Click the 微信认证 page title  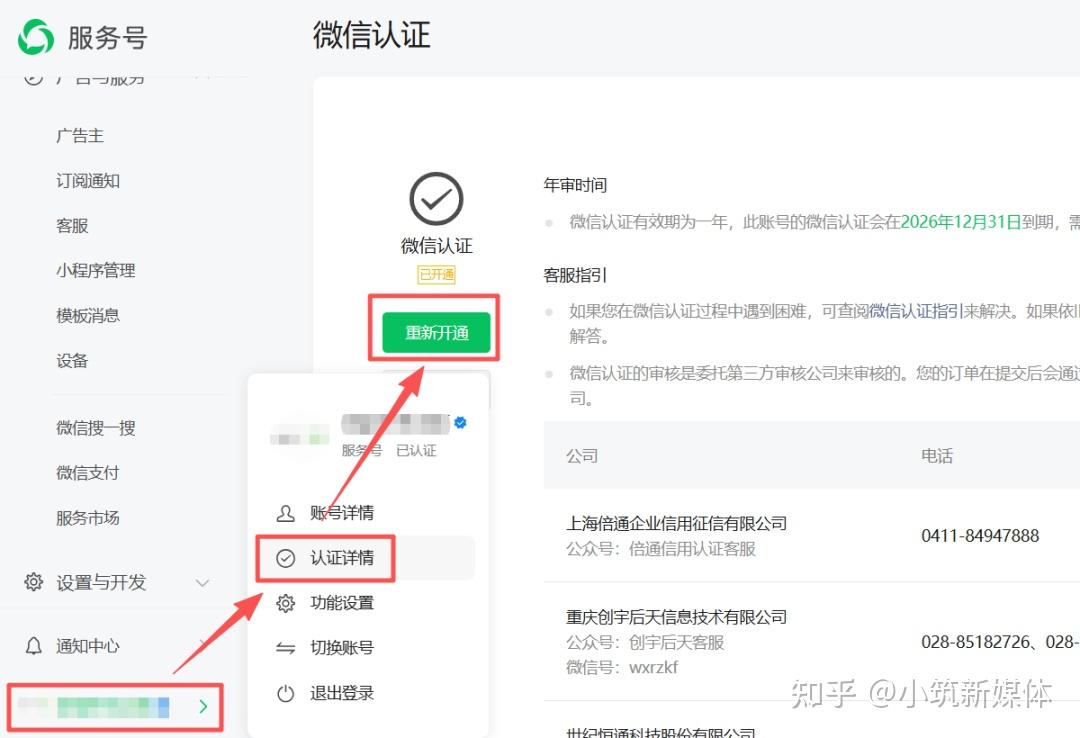[x=372, y=34]
